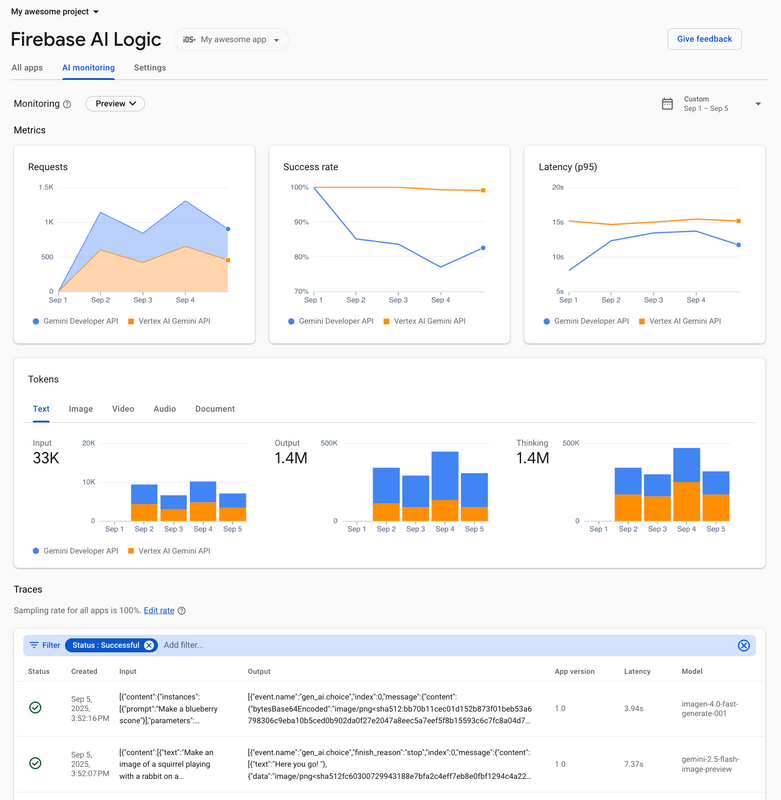
Task: Click success status icon of blueberry scone trace
Action: click(35, 708)
